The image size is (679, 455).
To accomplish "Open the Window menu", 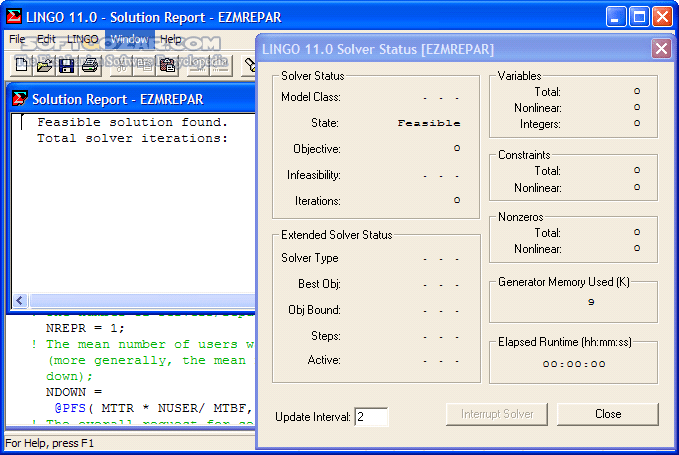I will point(129,39).
